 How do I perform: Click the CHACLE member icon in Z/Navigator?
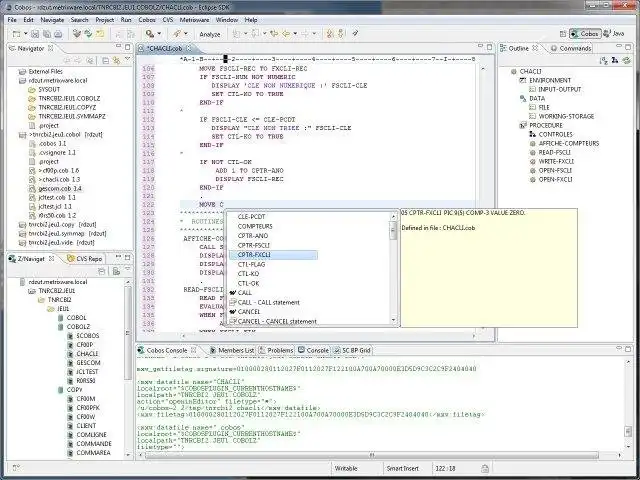point(68,353)
